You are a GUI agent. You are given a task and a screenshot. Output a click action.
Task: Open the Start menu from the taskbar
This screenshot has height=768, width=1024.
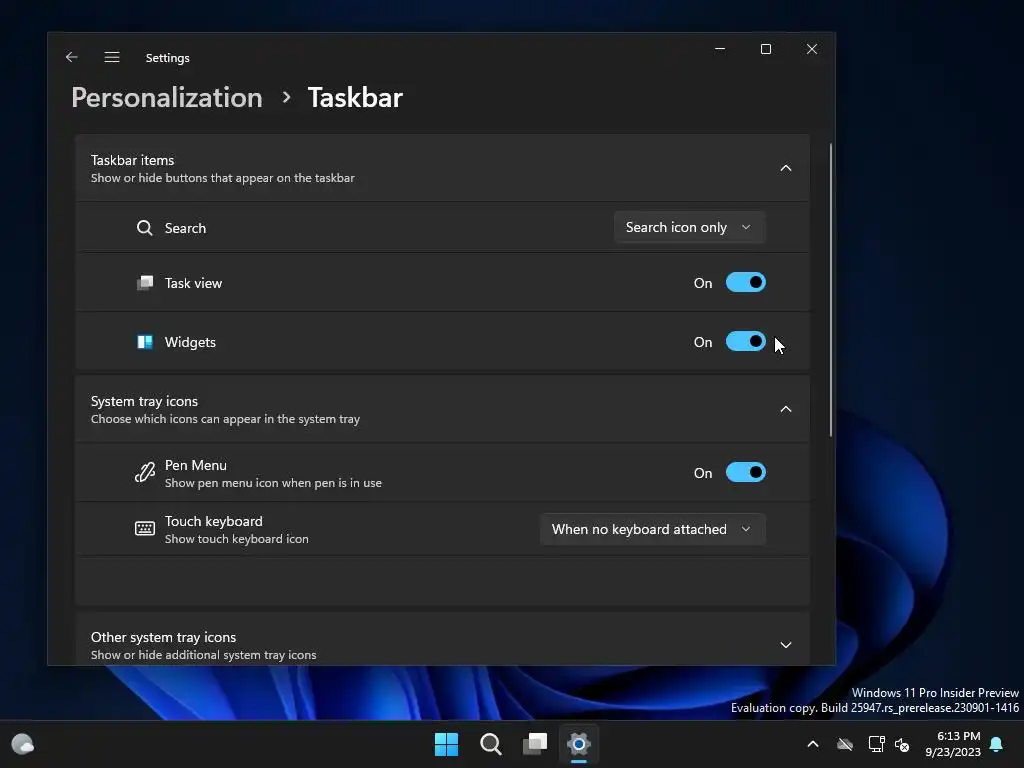(447, 744)
